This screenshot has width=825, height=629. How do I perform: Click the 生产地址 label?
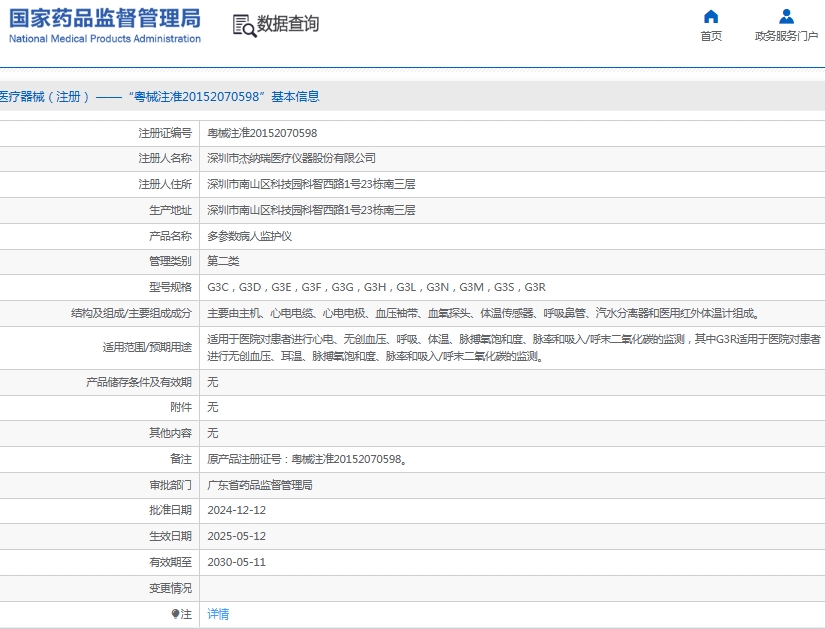pyautogui.click(x=170, y=211)
